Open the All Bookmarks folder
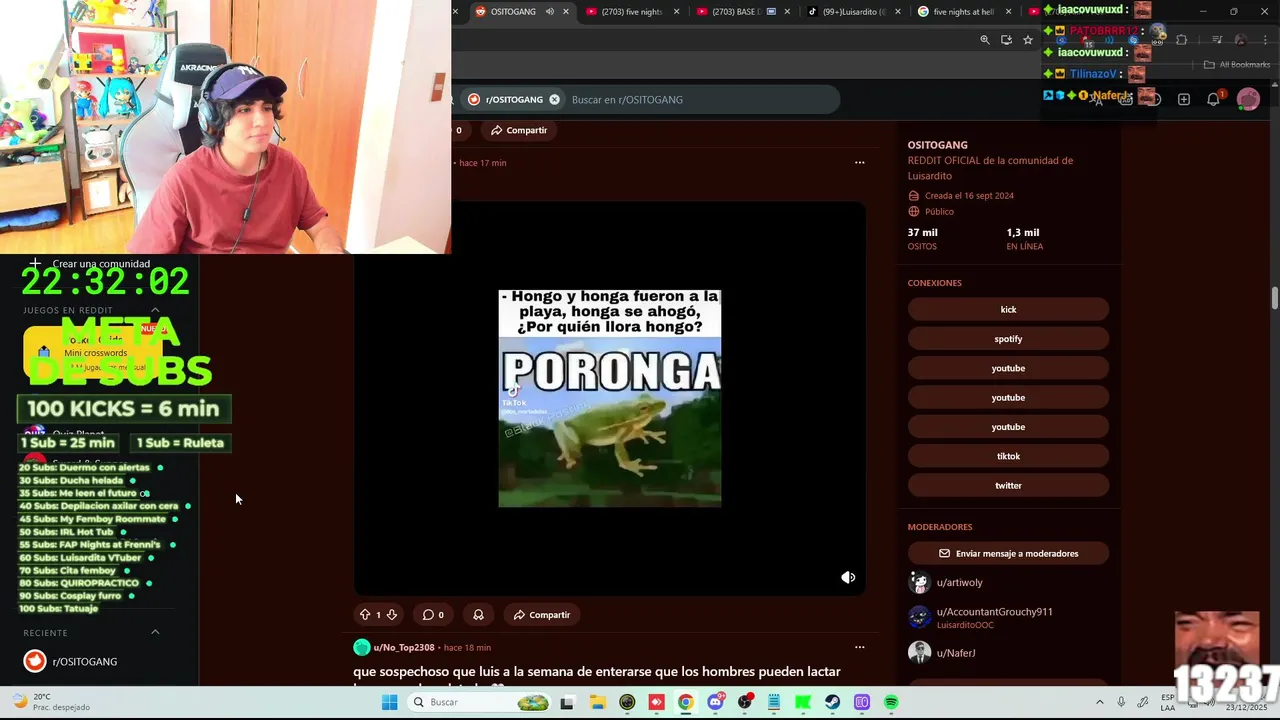 pos(1237,65)
